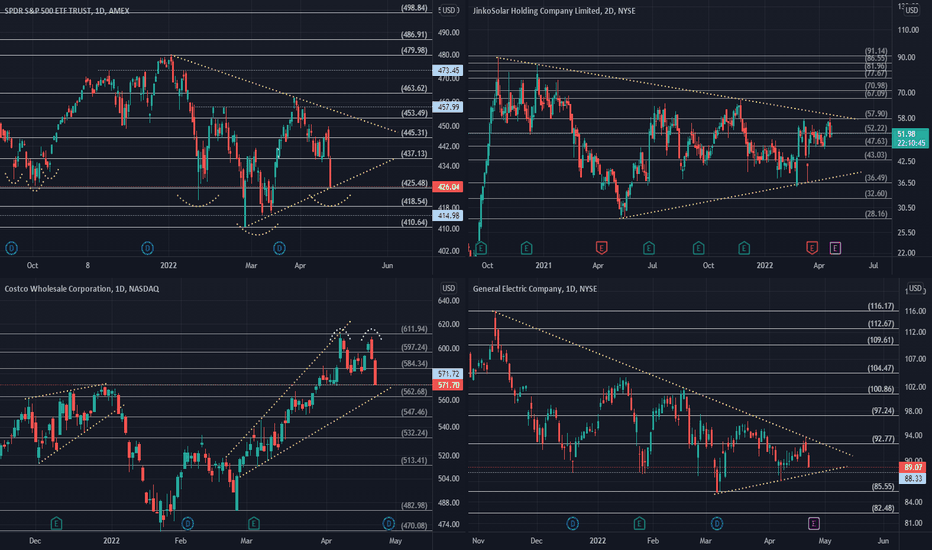The image size is (932, 550).
Task: Click JinkoSolar green earnings marker just before 2022
Action: (x=744, y=248)
